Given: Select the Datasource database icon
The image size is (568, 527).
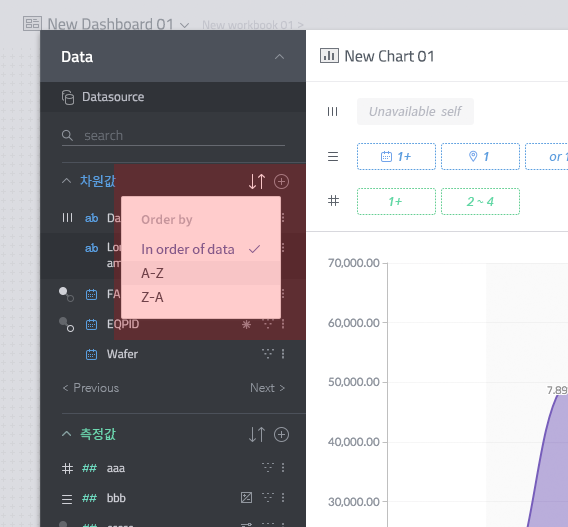Looking at the screenshot, I should click(x=68, y=97).
